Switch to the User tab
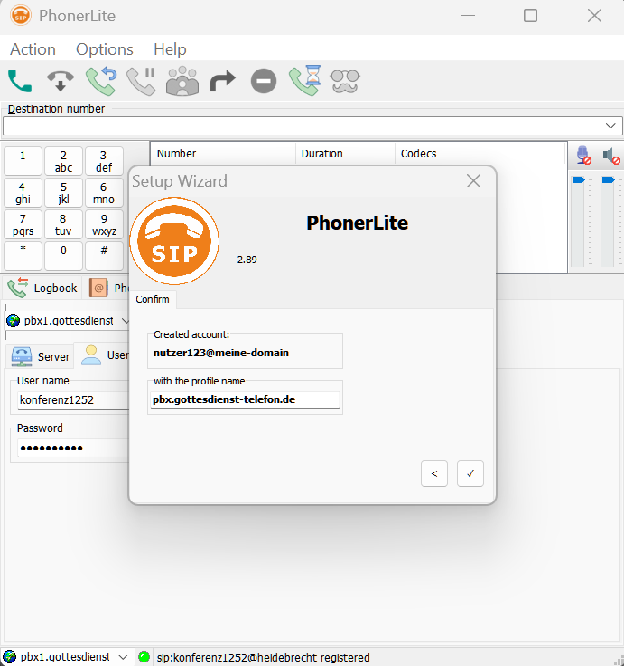Viewport: 624px width, 666px height. point(104,355)
